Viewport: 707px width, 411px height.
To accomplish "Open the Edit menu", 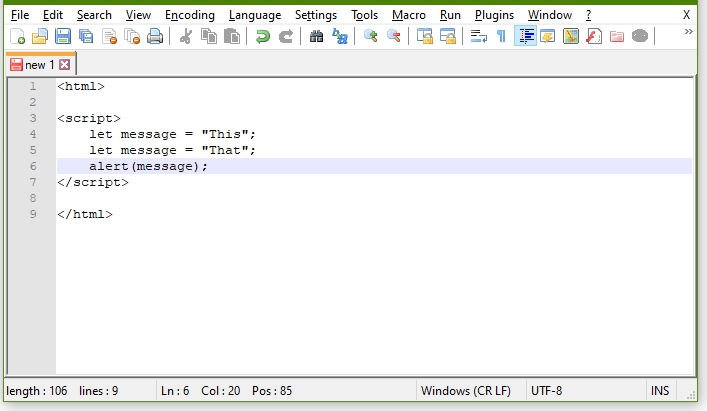I will tap(53, 15).
